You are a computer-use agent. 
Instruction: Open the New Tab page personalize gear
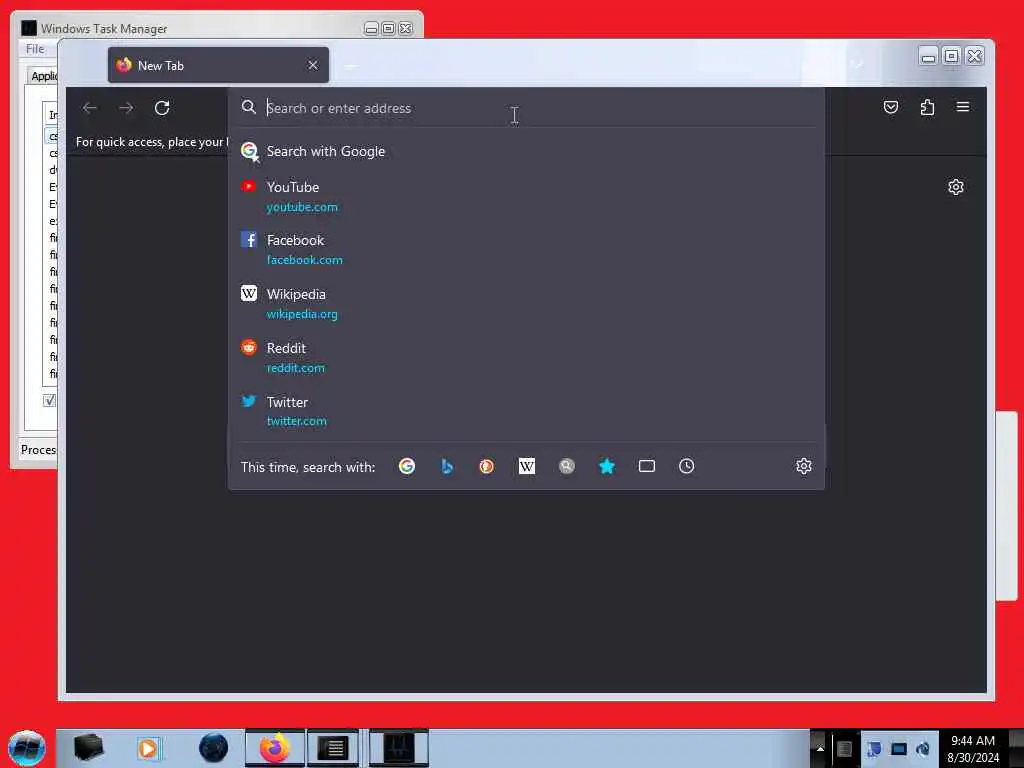click(x=955, y=187)
